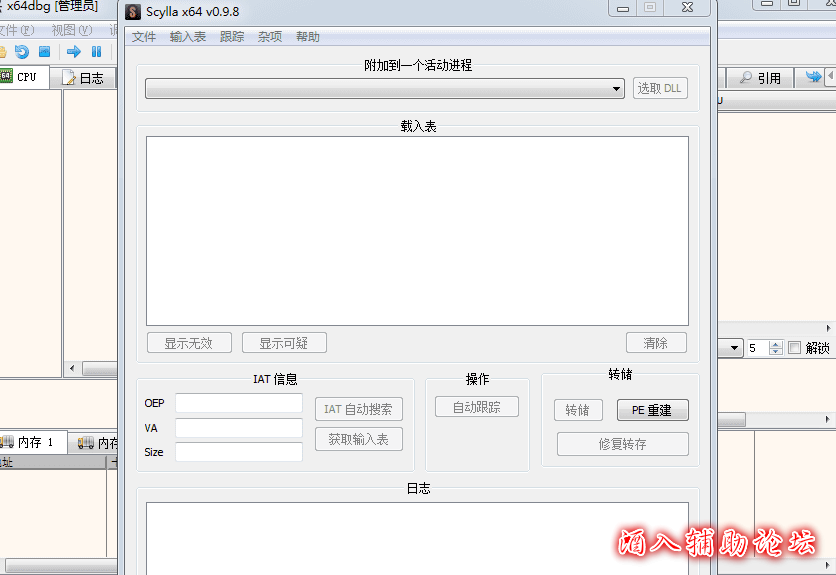Focus the OEP input field
The image size is (836, 575).
(239, 403)
